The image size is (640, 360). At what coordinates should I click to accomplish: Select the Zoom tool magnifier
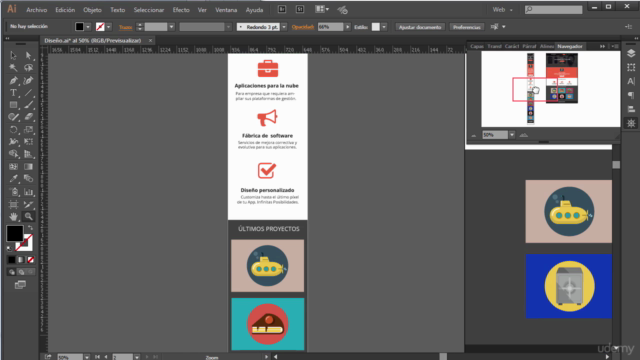pyautogui.click(x=28, y=216)
